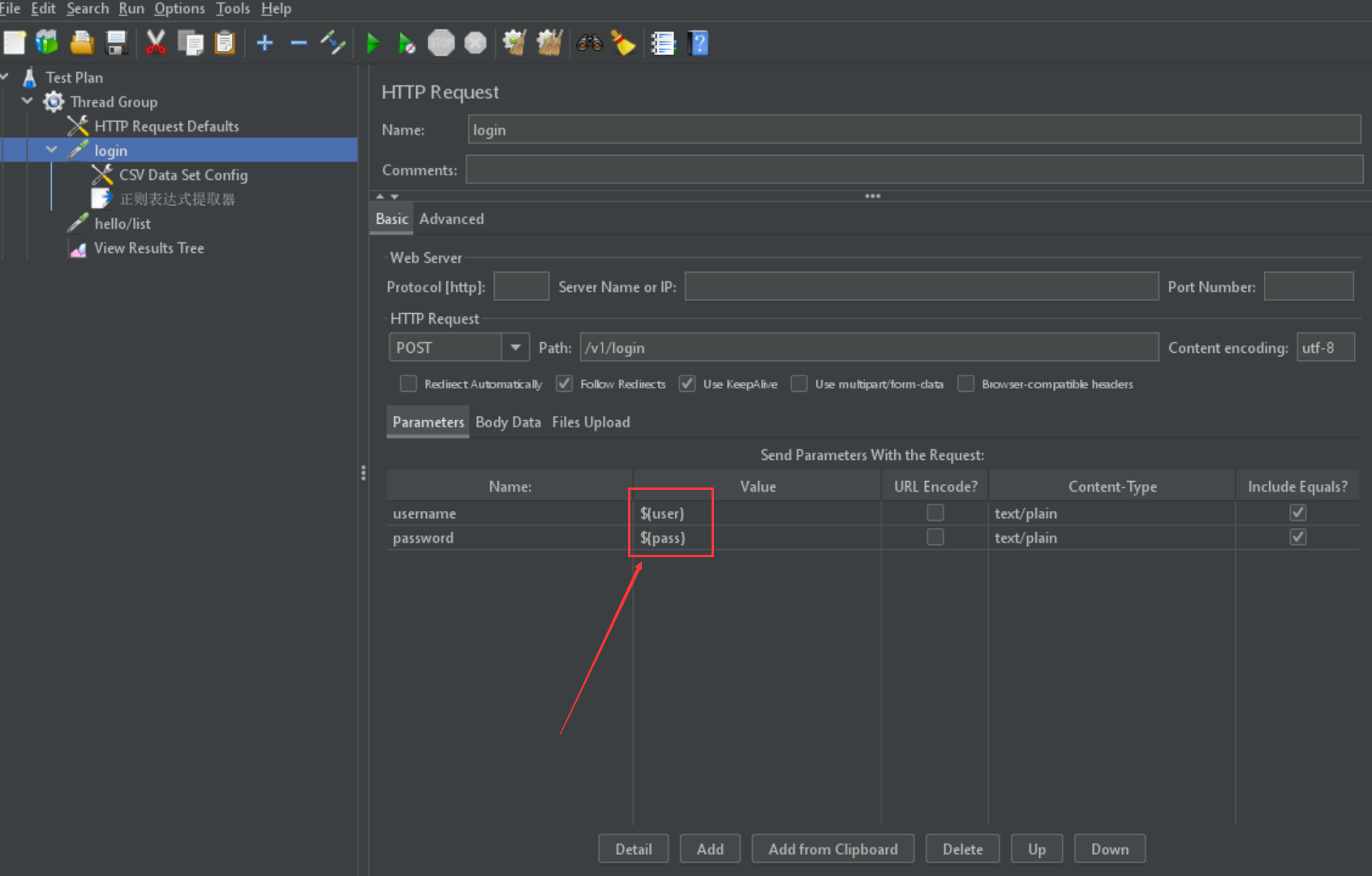The image size is (1372, 876).
Task: Select the login sampler in tree
Action: (110, 151)
